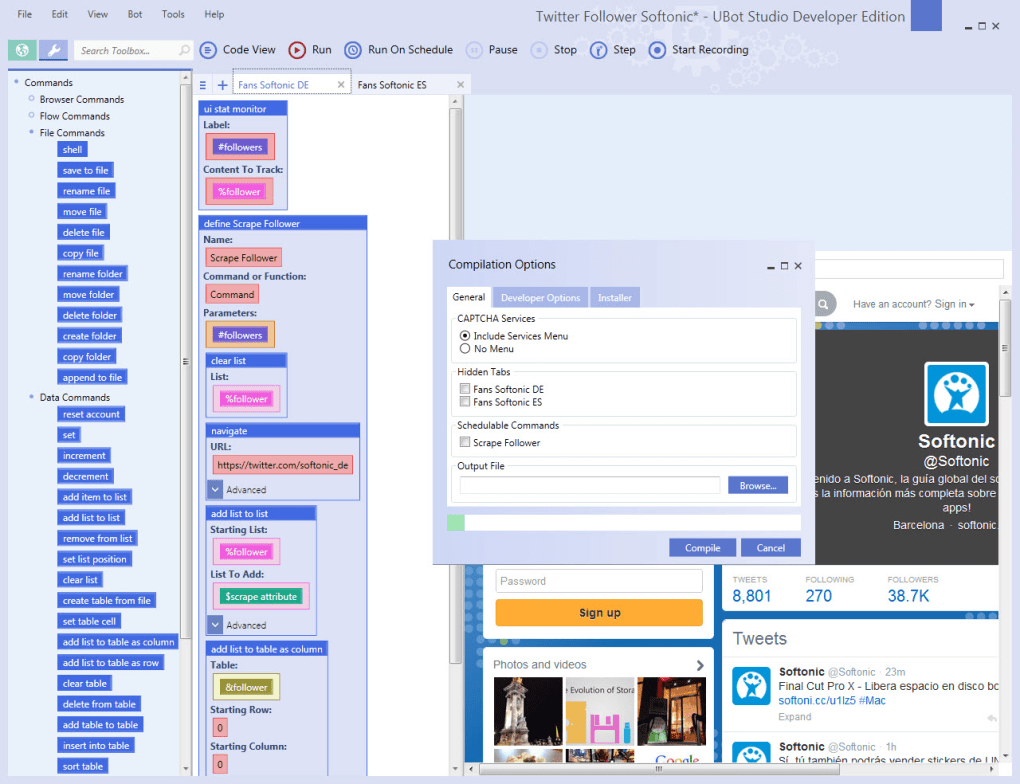Viewport: 1020px width, 784px height.
Task: Click the Followers 38.7K count
Action: 908,596
